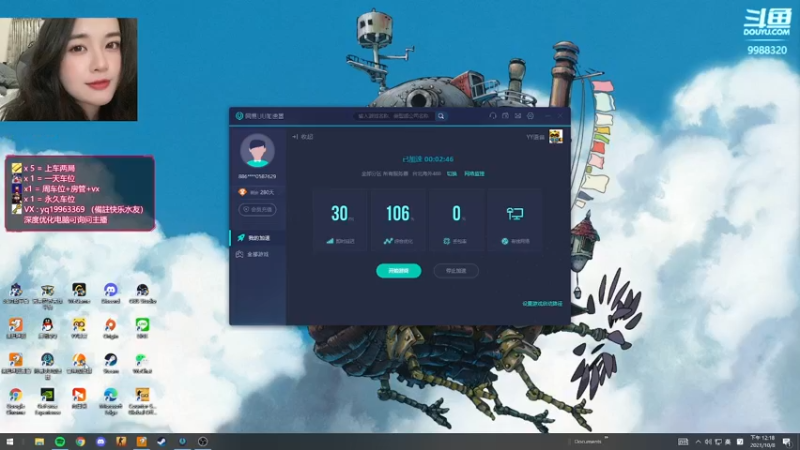Click the 会员充值 recharge button
Image resolution: width=800 pixels, height=450 pixels.
(258, 209)
